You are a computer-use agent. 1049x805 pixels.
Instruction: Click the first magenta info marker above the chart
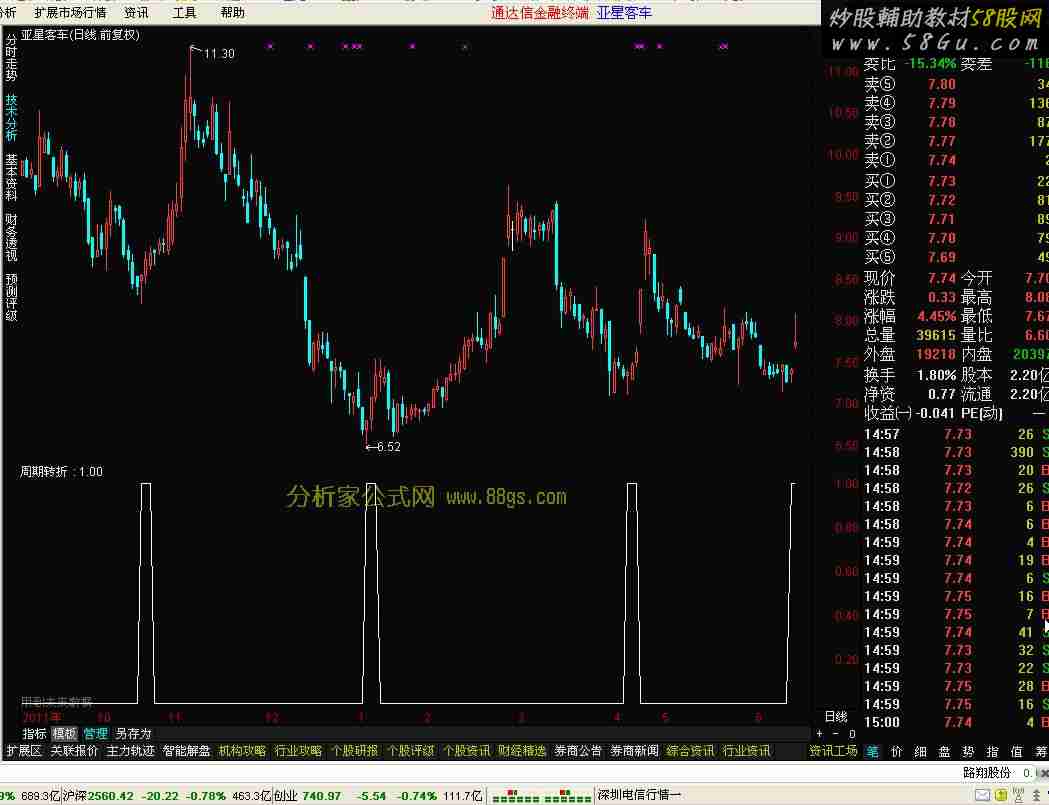(x=270, y=46)
